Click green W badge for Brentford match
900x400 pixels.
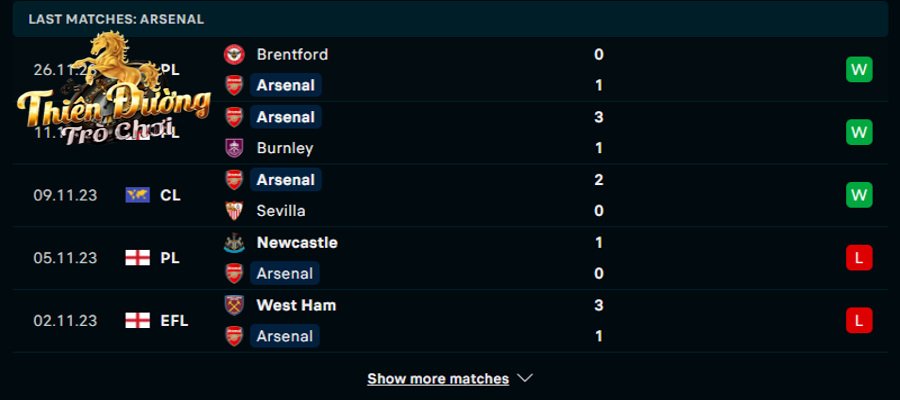click(859, 70)
